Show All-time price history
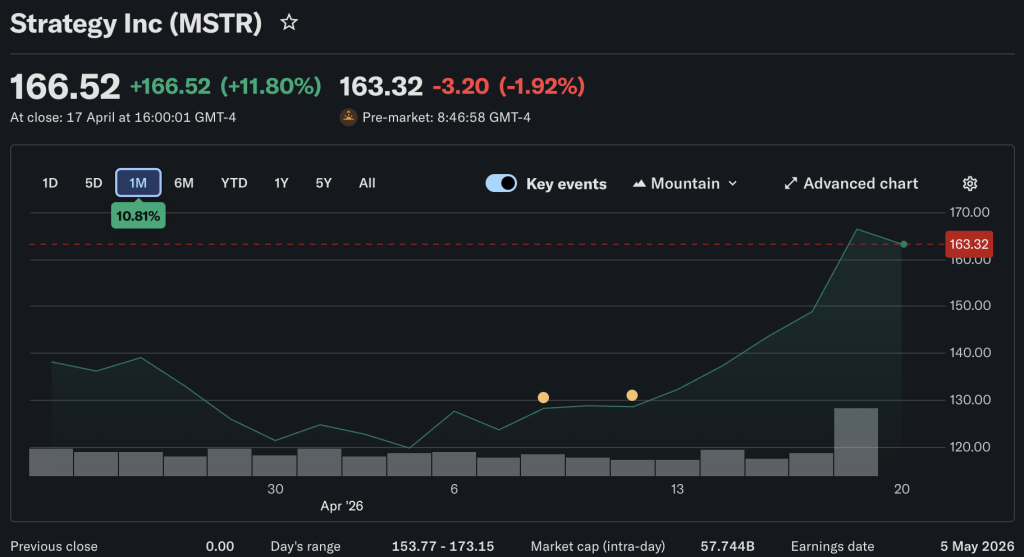 click(x=367, y=183)
